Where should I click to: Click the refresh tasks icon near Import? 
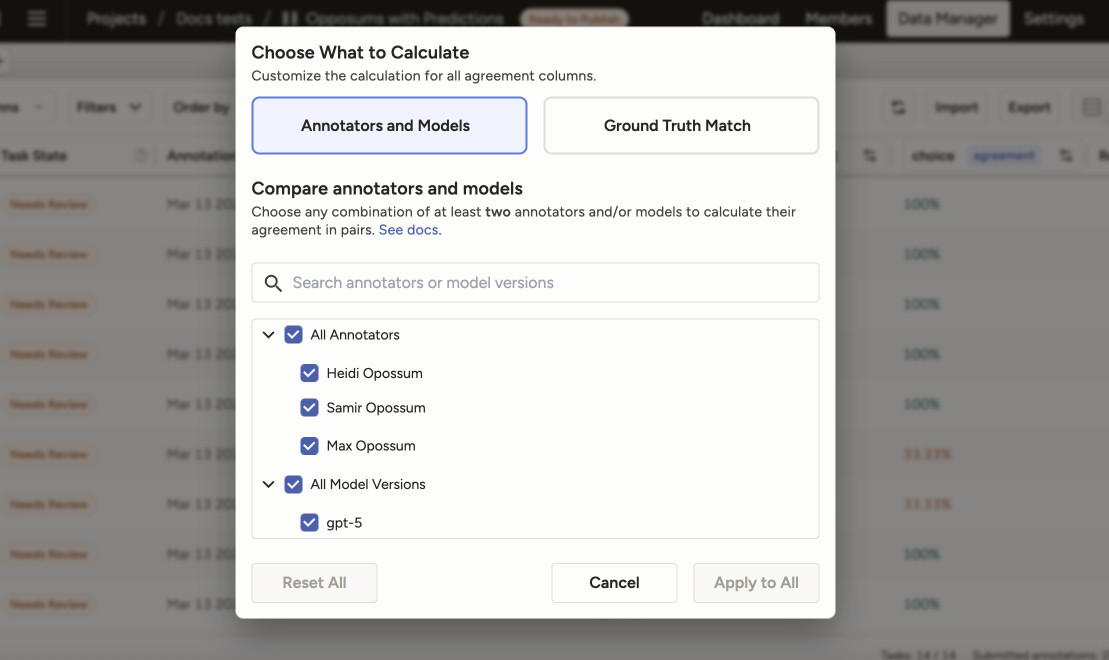(x=897, y=107)
